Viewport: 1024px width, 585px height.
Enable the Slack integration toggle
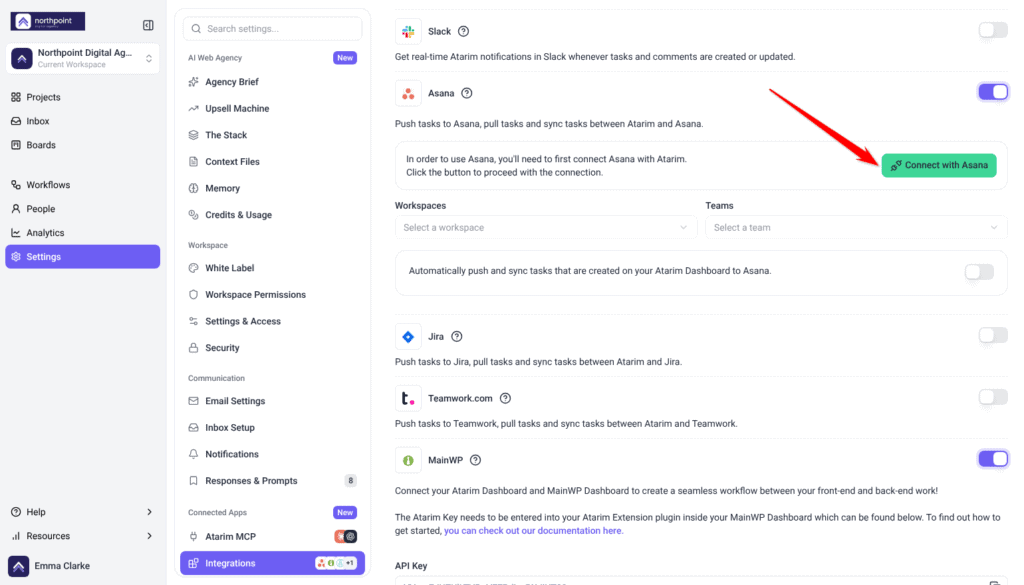click(993, 30)
